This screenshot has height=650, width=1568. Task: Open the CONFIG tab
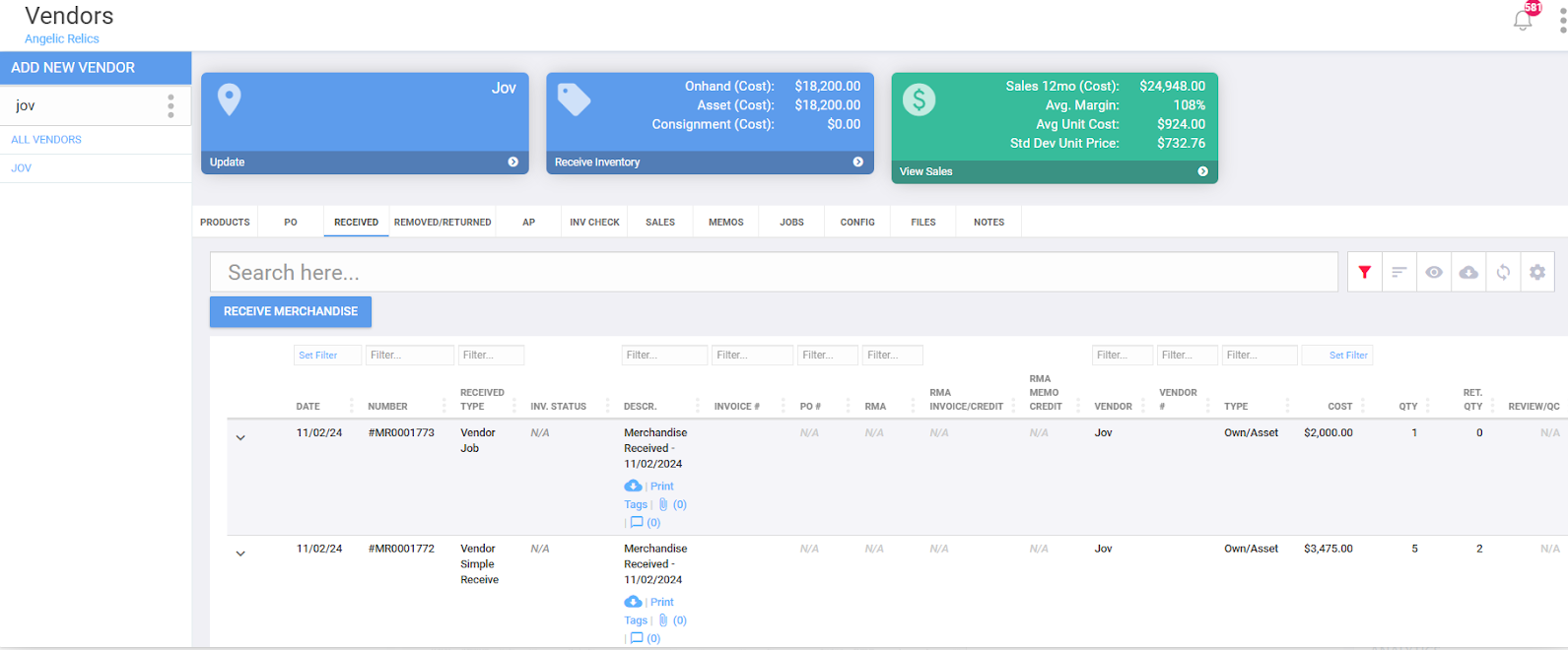[x=857, y=223]
